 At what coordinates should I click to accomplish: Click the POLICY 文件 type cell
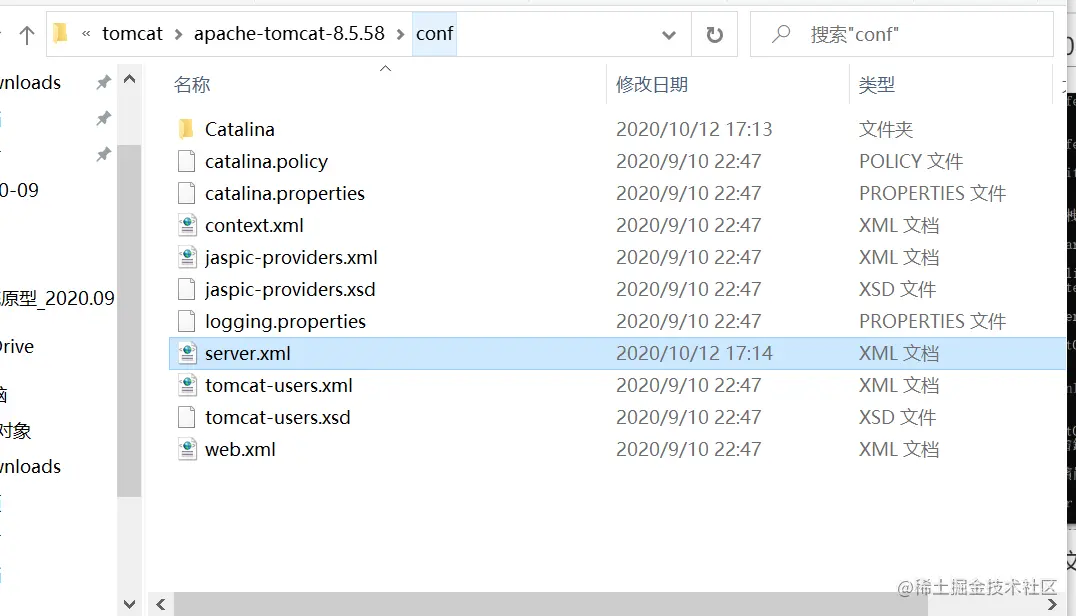point(911,161)
